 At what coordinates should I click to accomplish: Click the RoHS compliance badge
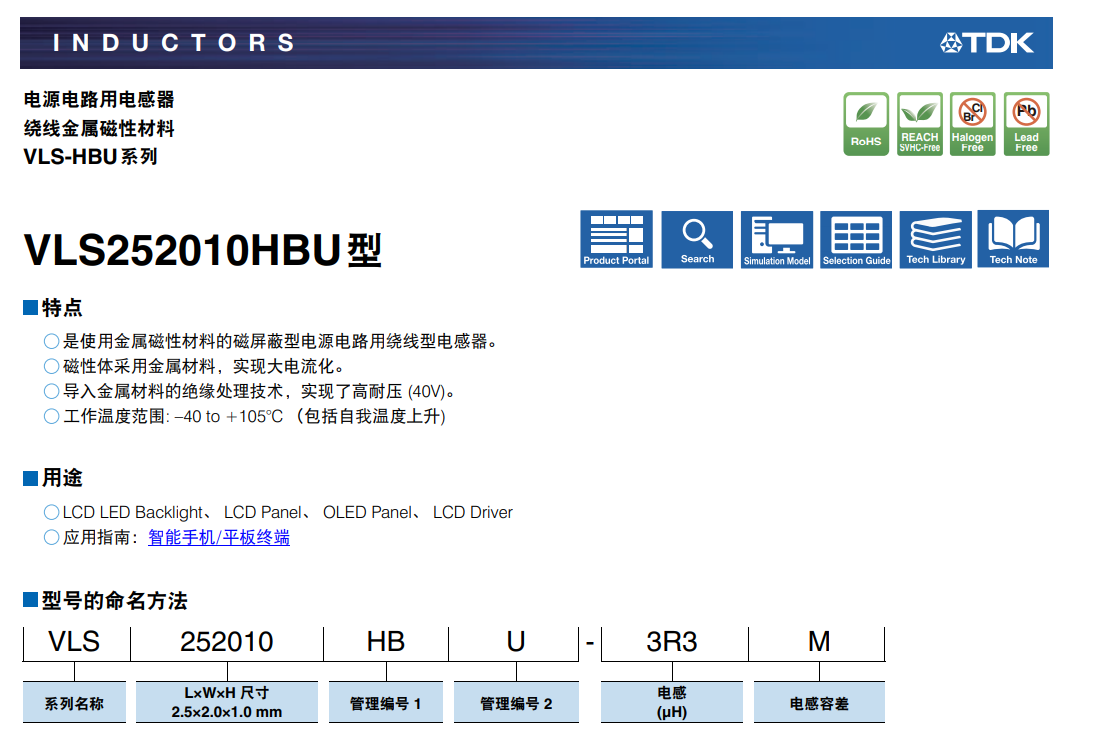coord(866,124)
